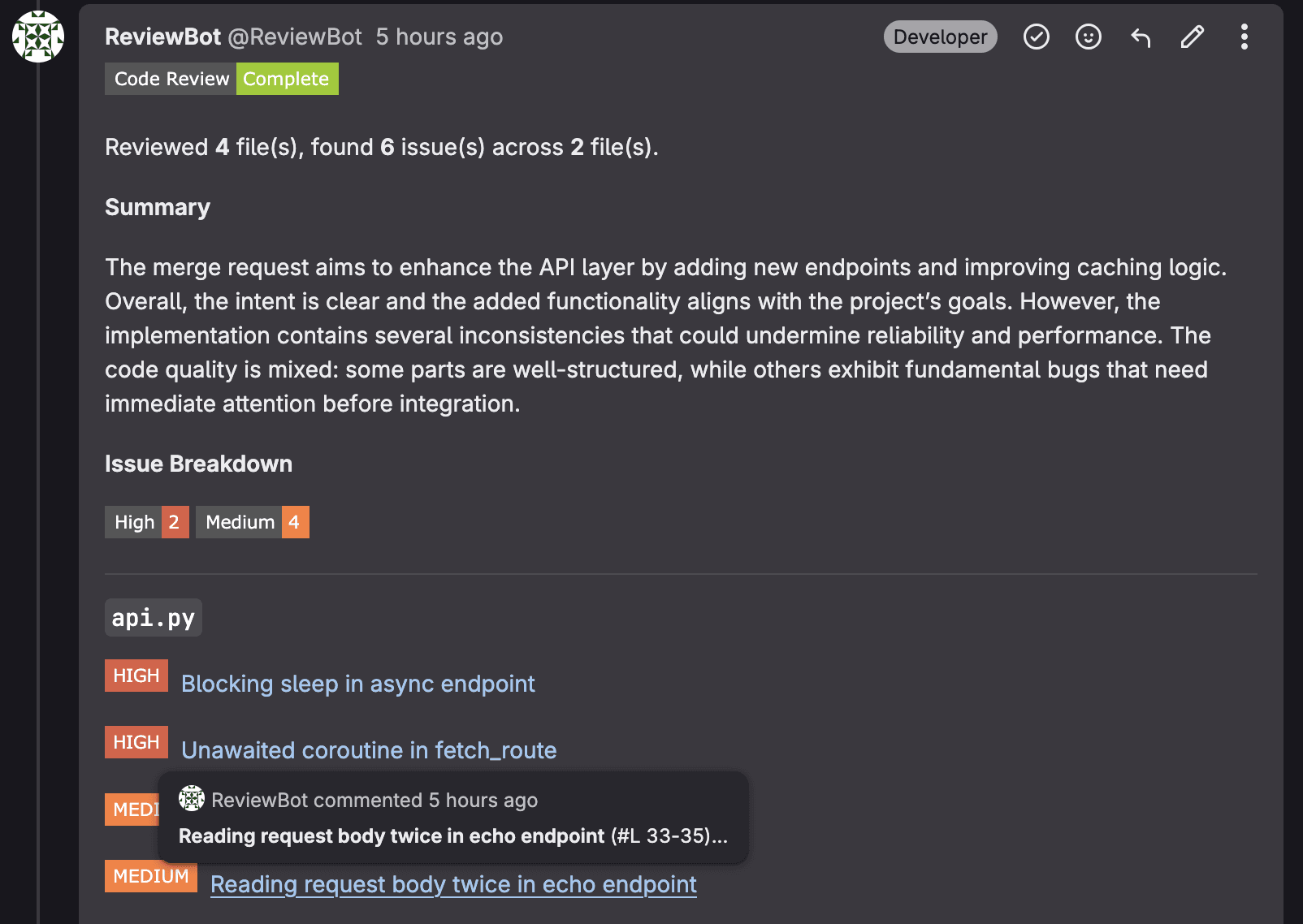This screenshot has width=1303, height=924.
Task: Edit the comment via the pencil icon
Action: coord(1192,37)
